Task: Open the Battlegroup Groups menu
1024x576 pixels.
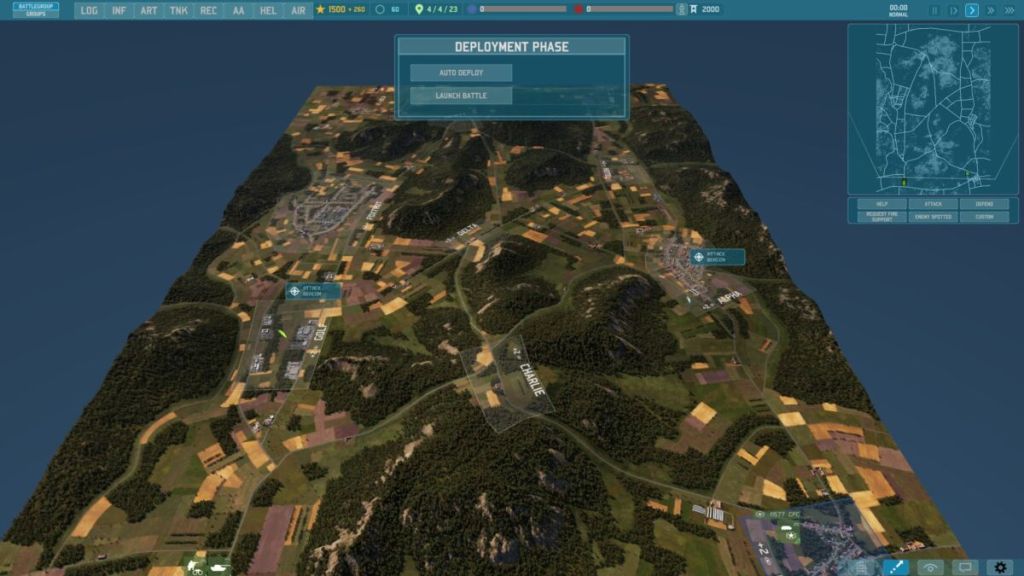Action: pos(36,10)
